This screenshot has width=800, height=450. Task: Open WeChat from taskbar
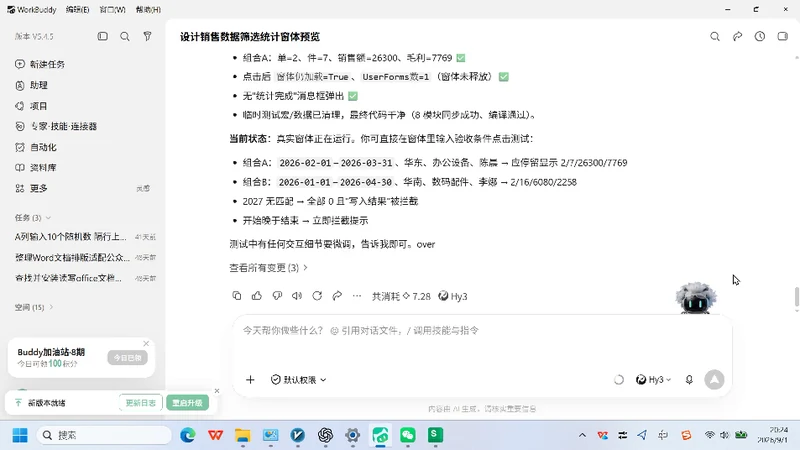pos(408,435)
